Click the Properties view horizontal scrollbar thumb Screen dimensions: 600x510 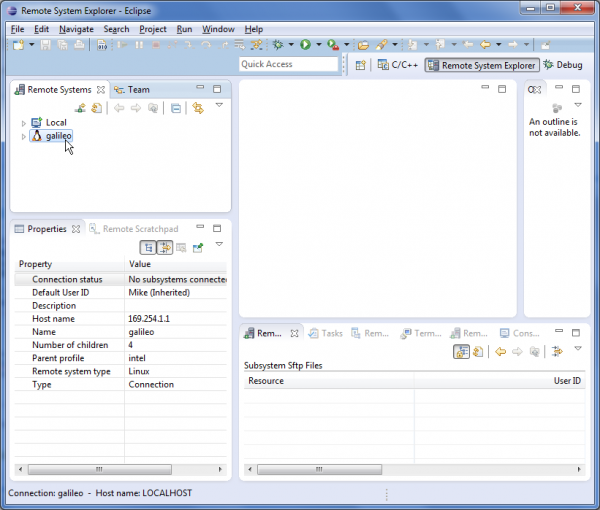pyautogui.click(x=99, y=469)
